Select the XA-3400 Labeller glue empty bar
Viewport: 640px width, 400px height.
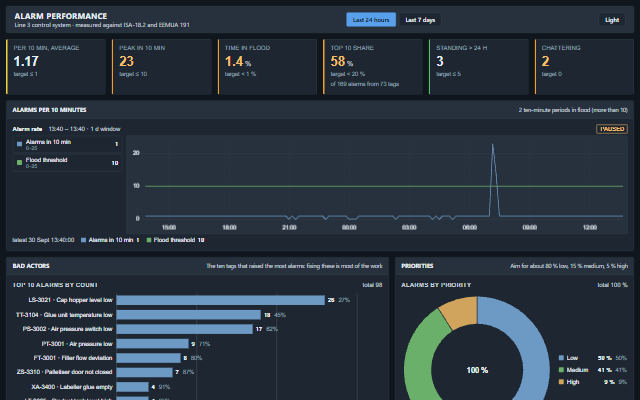[132, 387]
